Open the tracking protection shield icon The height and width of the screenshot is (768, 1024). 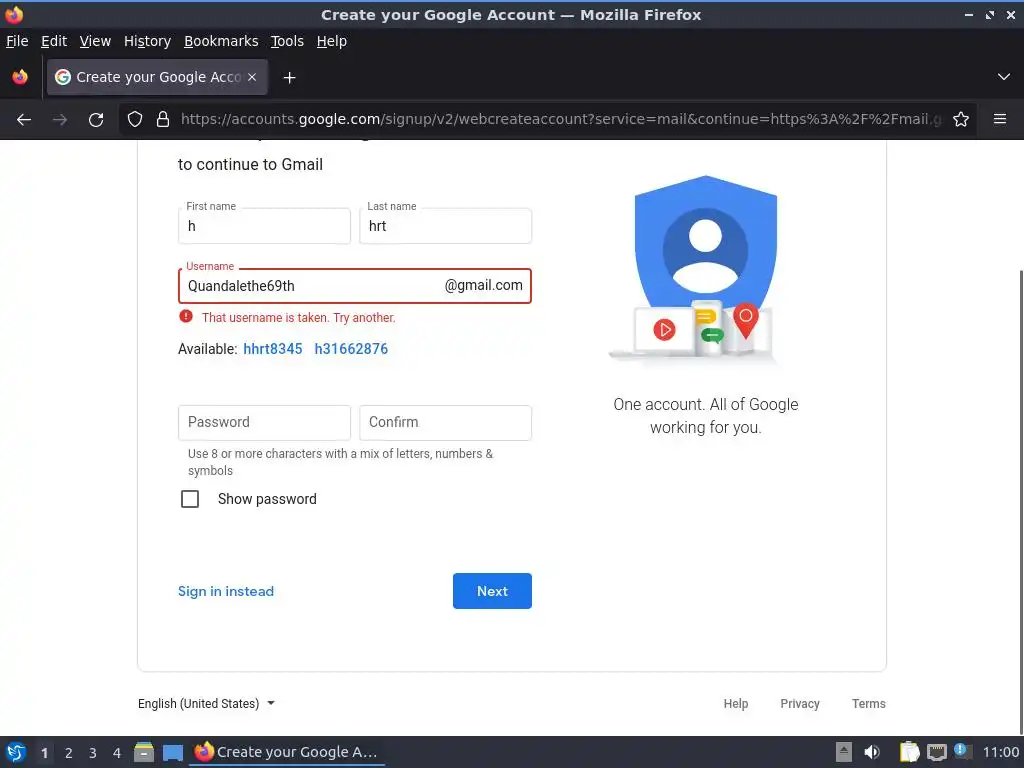[135, 120]
